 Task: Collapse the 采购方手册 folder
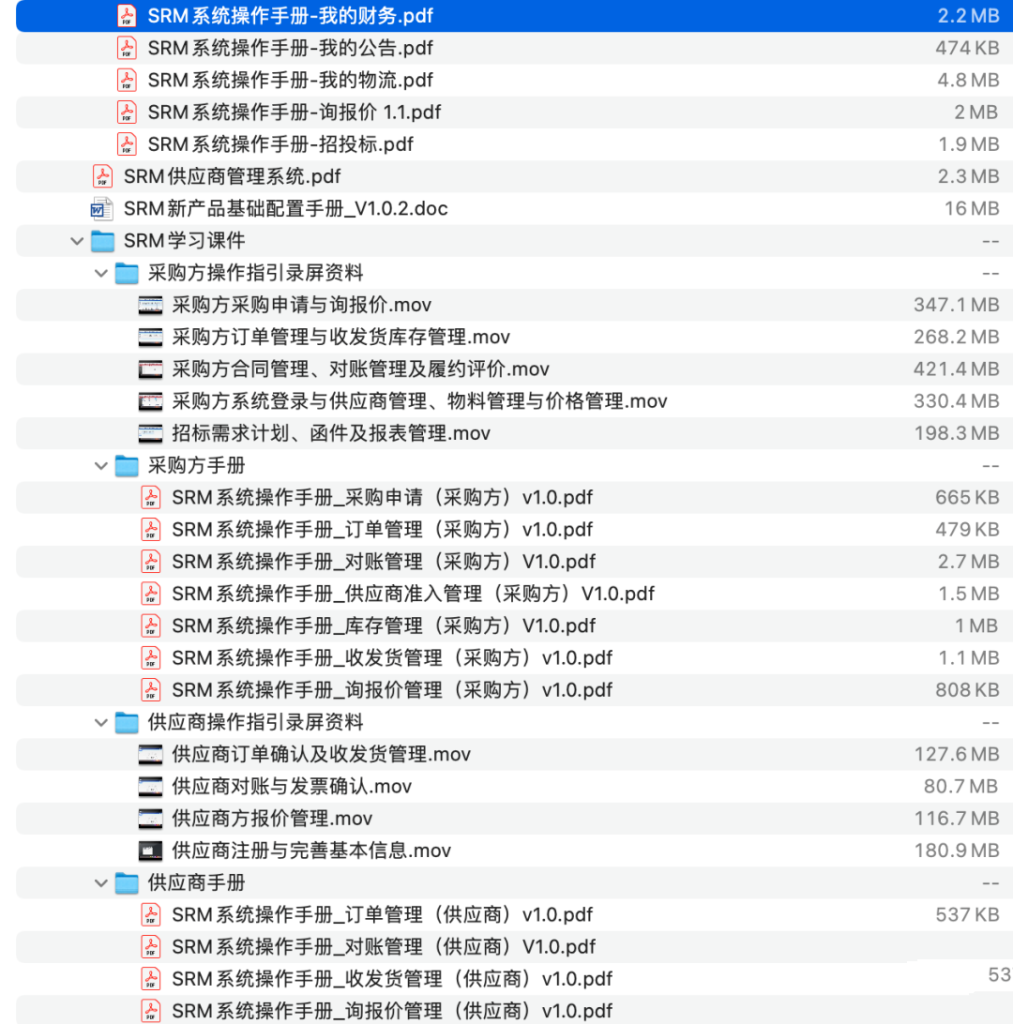coord(100,465)
